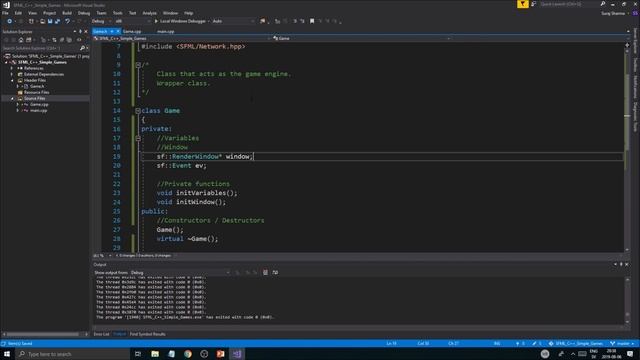Switch to the Error List tab

point(101,334)
